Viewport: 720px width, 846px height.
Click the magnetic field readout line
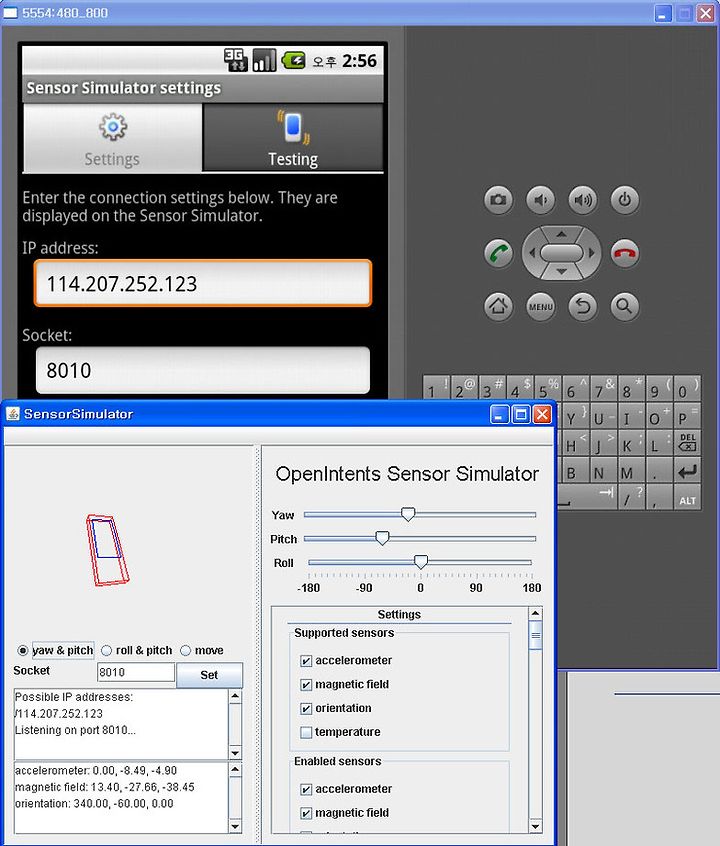(x=105, y=788)
